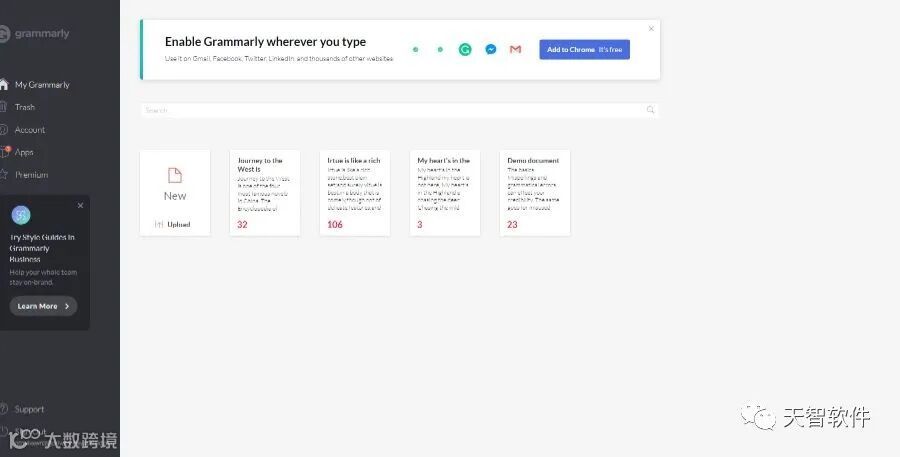Screen dimensions: 900x457
Task: Click the new document page icon
Action: point(175,175)
